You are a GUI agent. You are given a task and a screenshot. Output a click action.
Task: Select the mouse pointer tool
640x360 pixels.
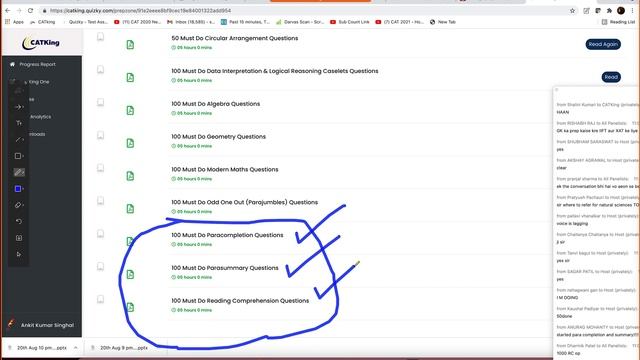click(19, 254)
